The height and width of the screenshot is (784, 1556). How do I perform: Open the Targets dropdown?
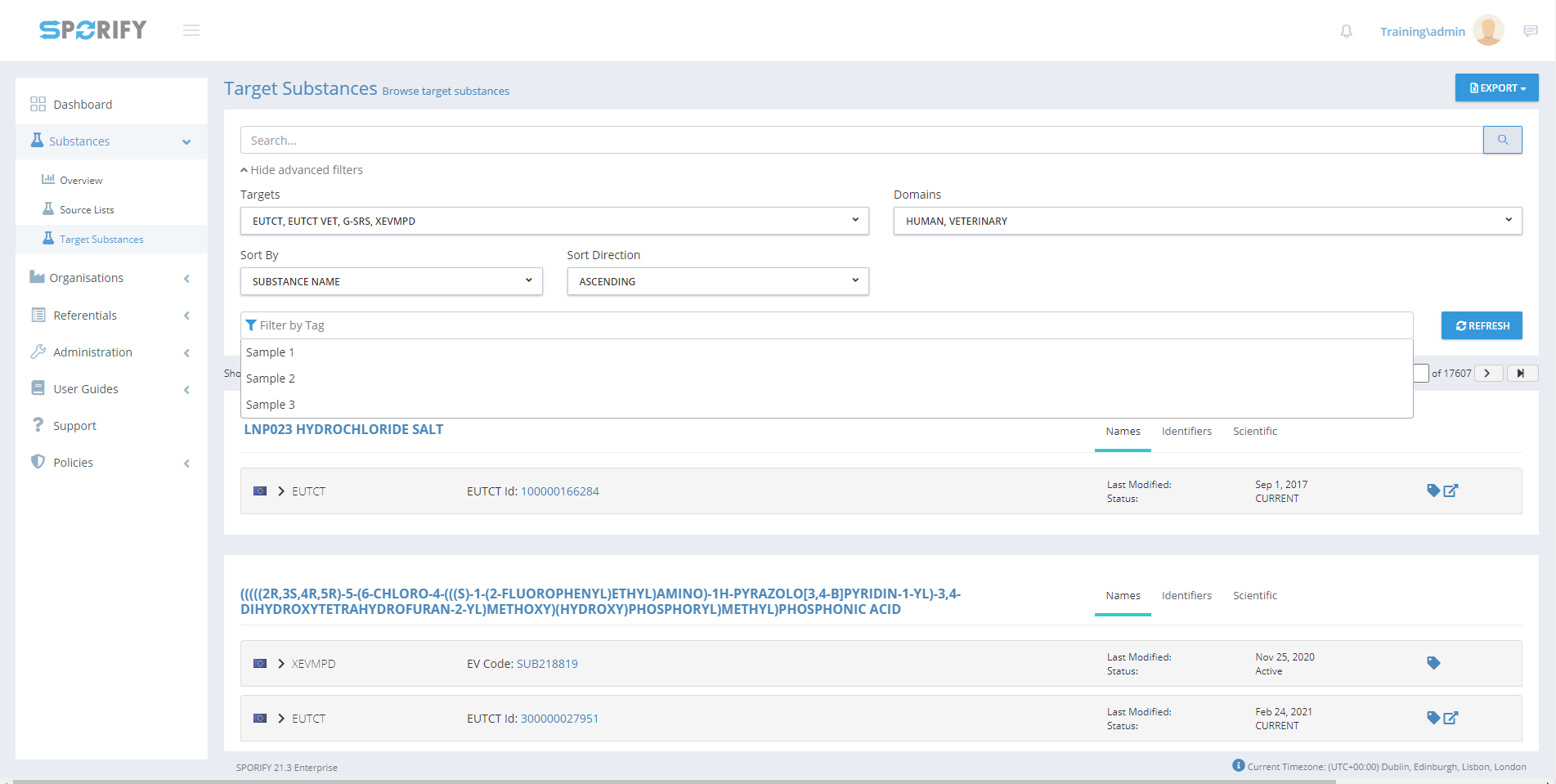(x=554, y=221)
